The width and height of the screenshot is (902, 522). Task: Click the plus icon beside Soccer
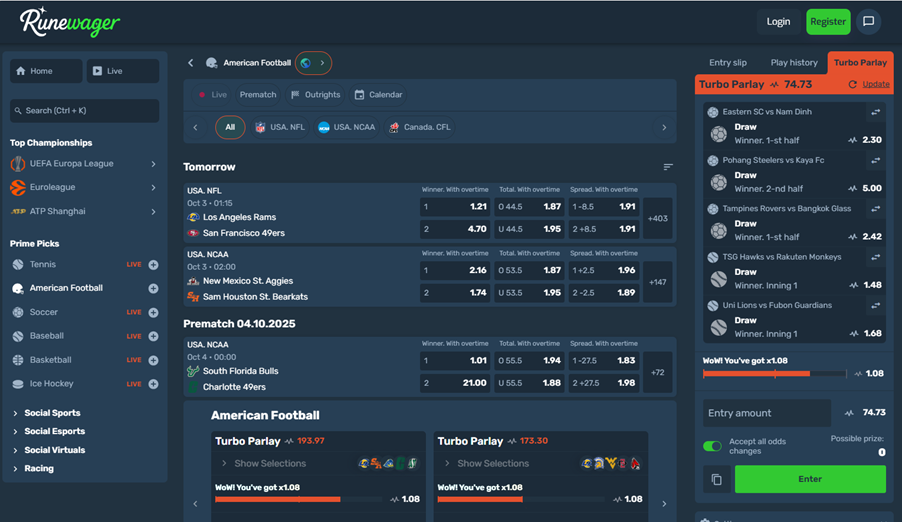tap(154, 313)
